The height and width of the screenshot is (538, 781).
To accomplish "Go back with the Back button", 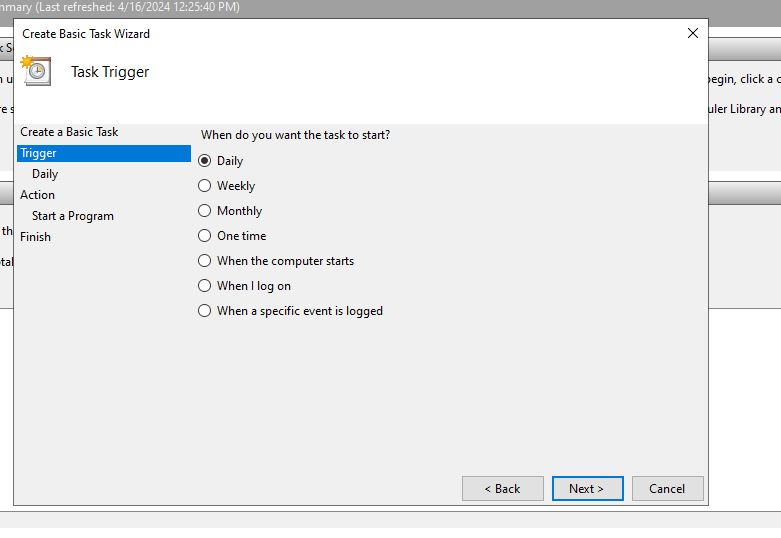I will (503, 489).
